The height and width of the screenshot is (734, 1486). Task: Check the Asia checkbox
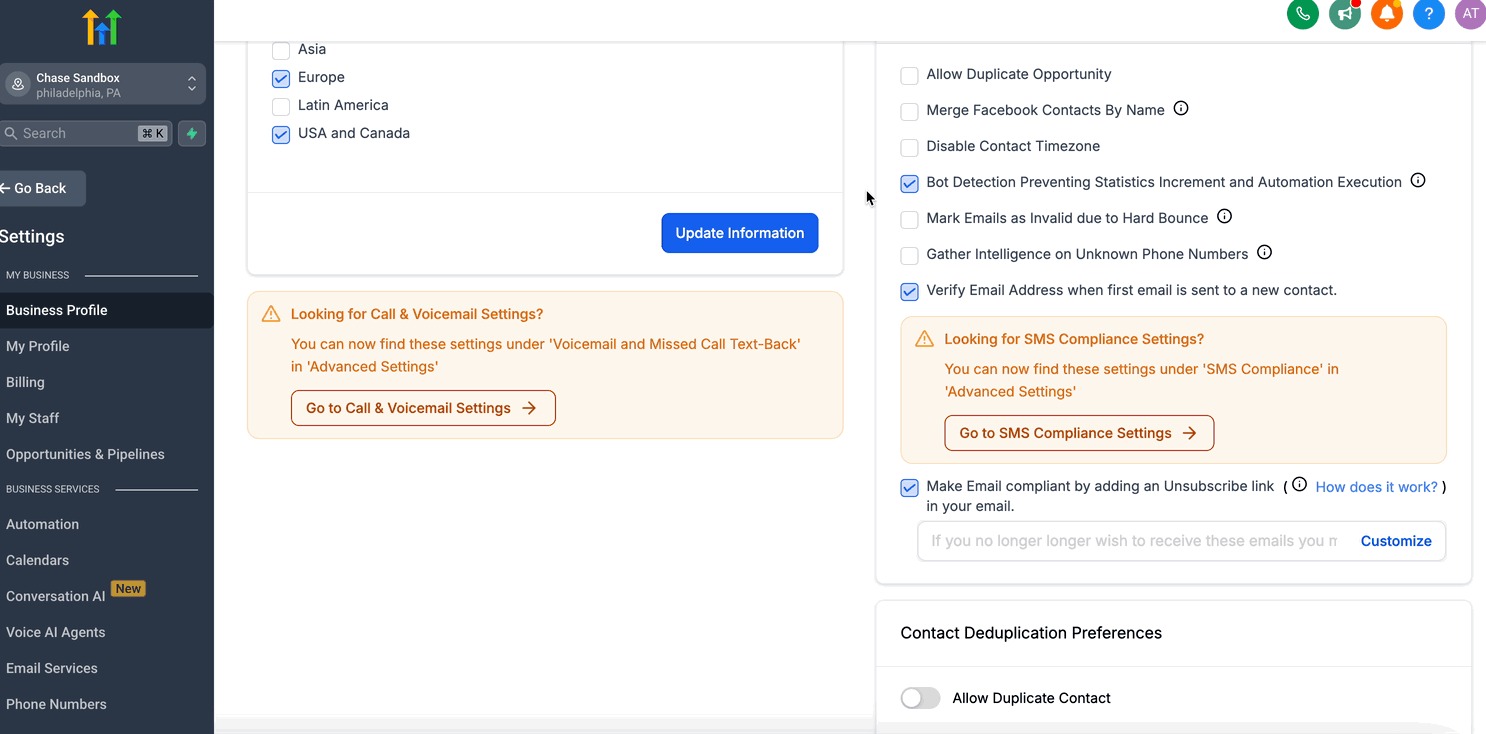pos(281,50)
